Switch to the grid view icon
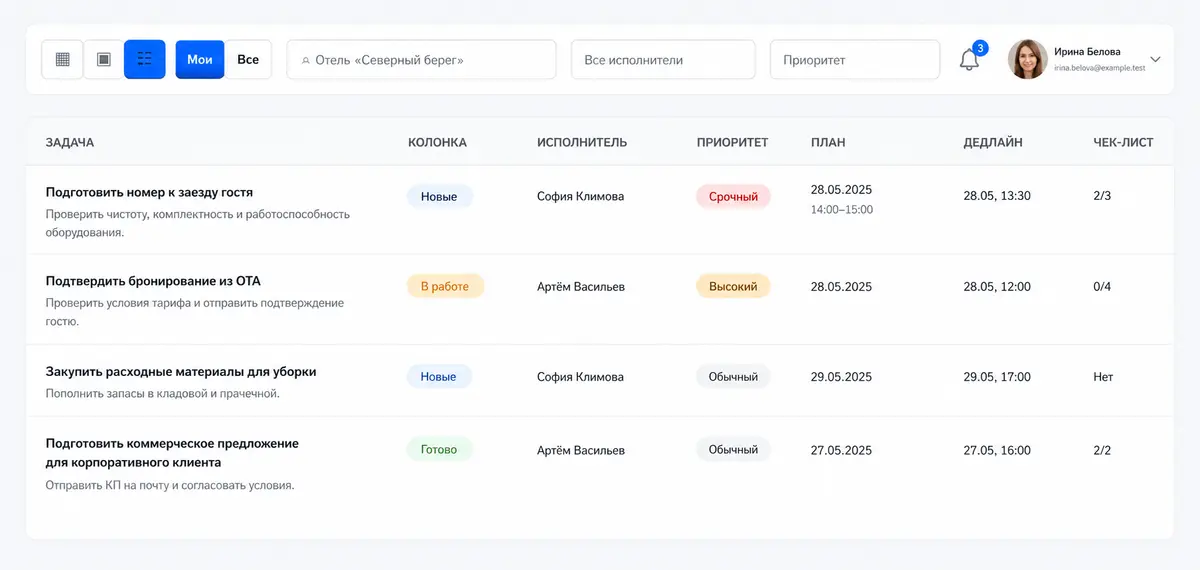This screenshot has width=1200, height=570. pyautogui.click(x=62, y=59)
